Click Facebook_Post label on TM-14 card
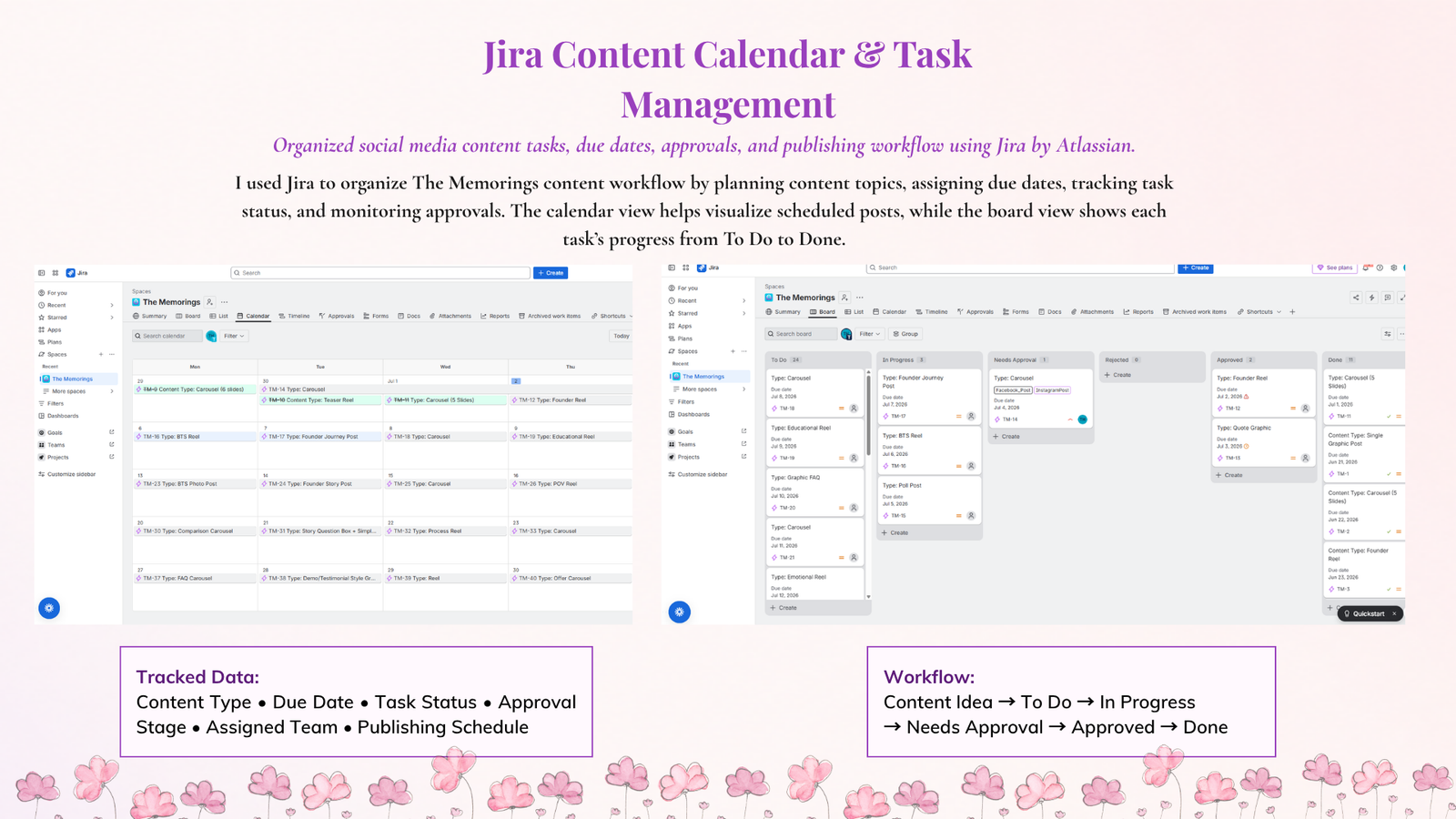This screenshot has height=819, width=1456. point(1013,390)
